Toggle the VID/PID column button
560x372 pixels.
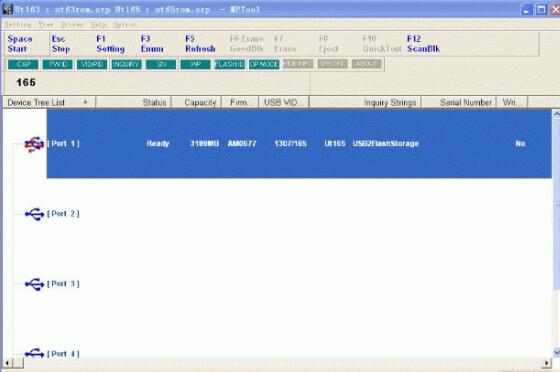click(x=92, y=65)
